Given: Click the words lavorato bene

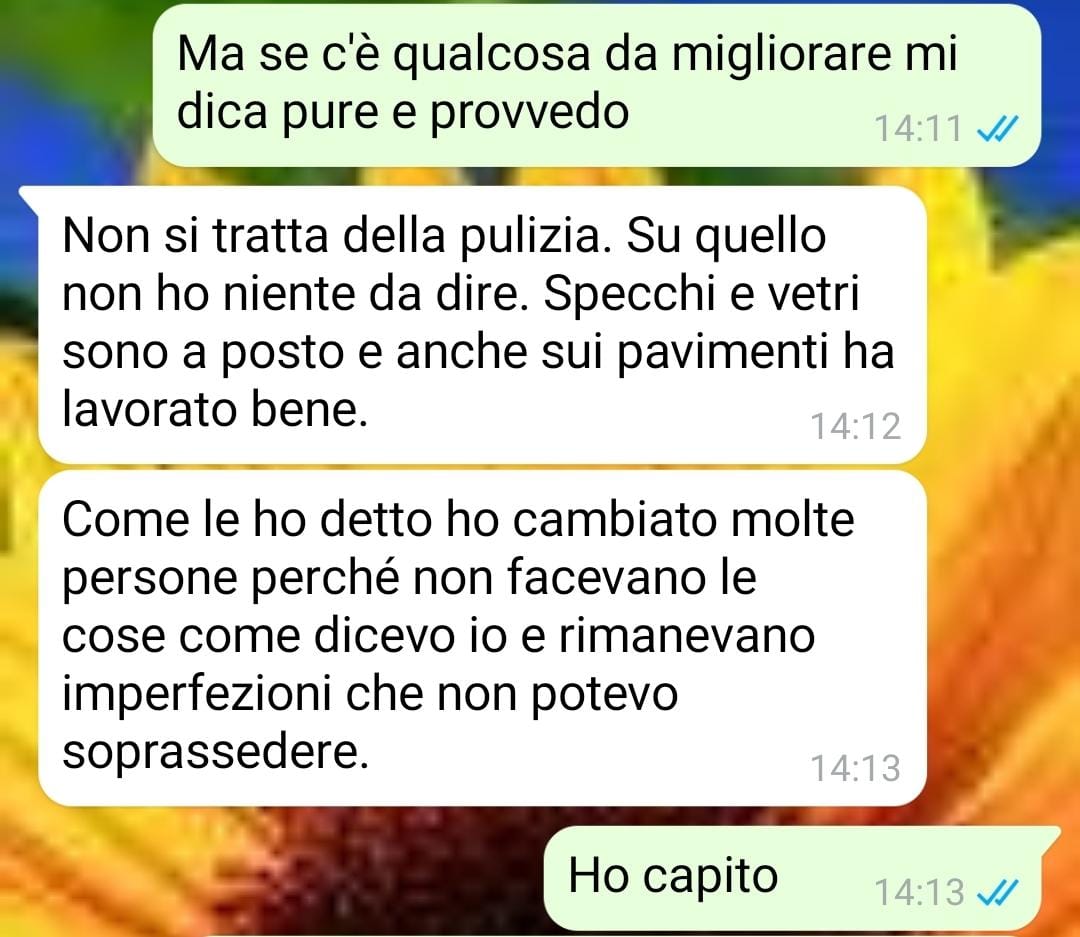Looking at the screenshot, I should pos(214,411).
